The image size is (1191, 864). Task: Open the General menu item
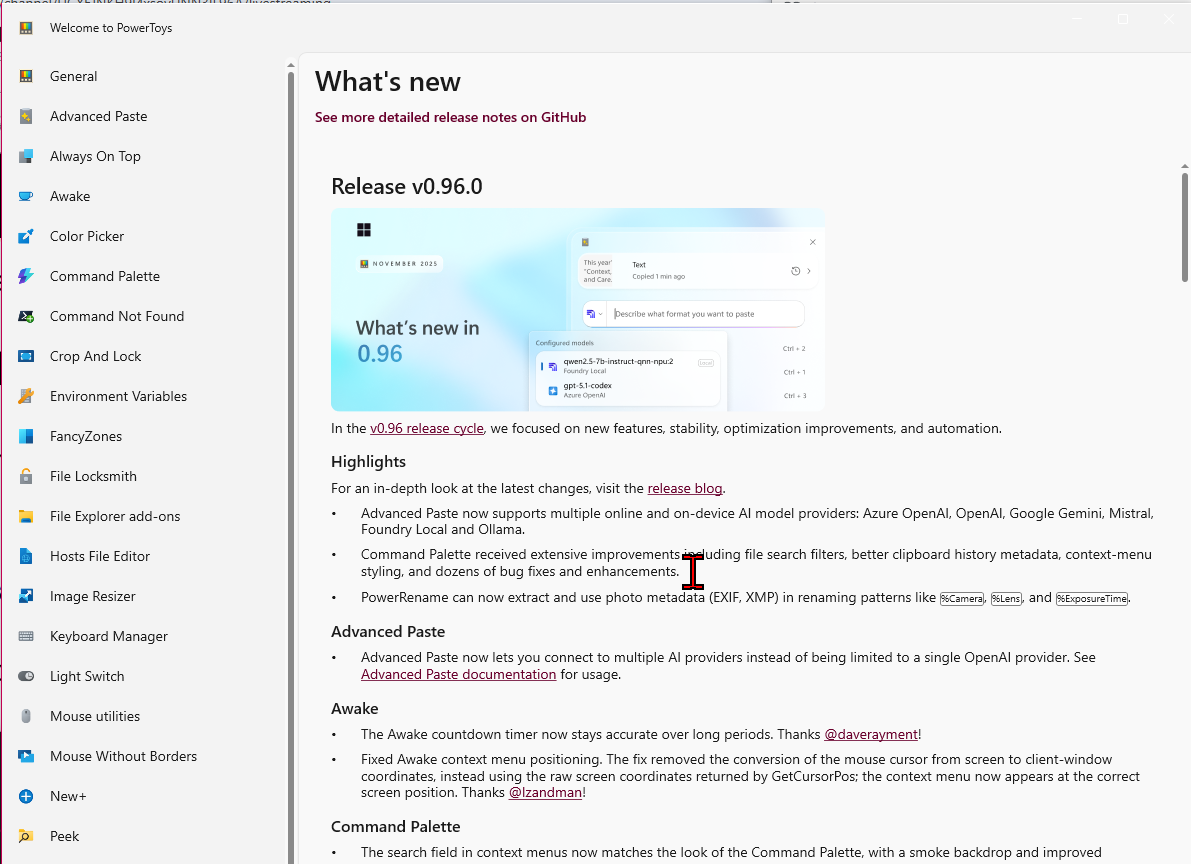(73, 76)
